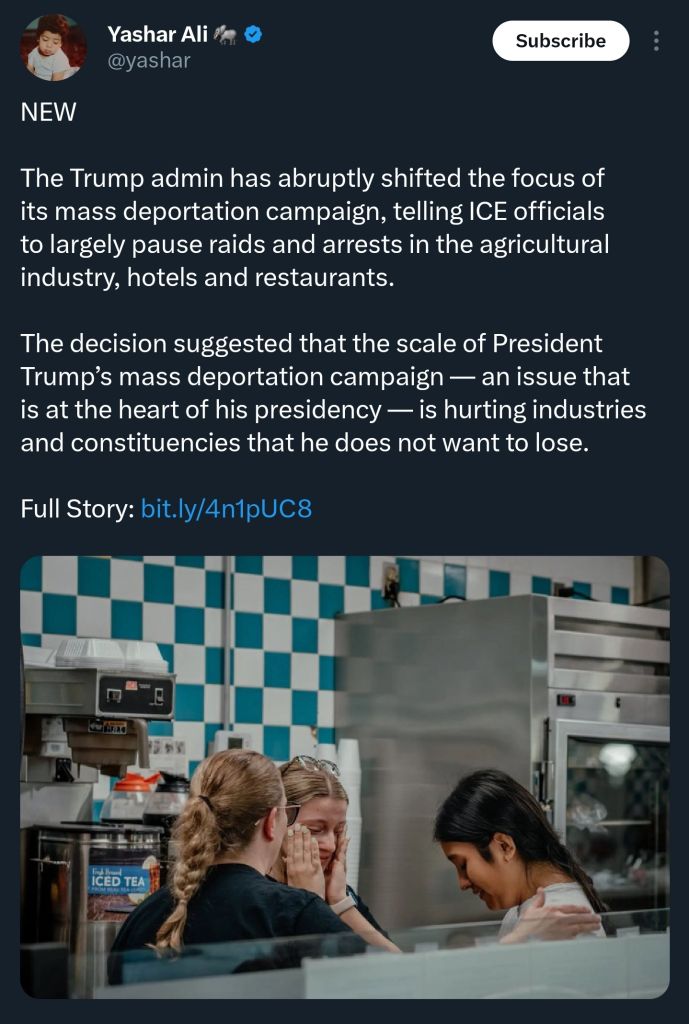
Task: Click the @yashar handle
Action: click(x=149, y=61)
